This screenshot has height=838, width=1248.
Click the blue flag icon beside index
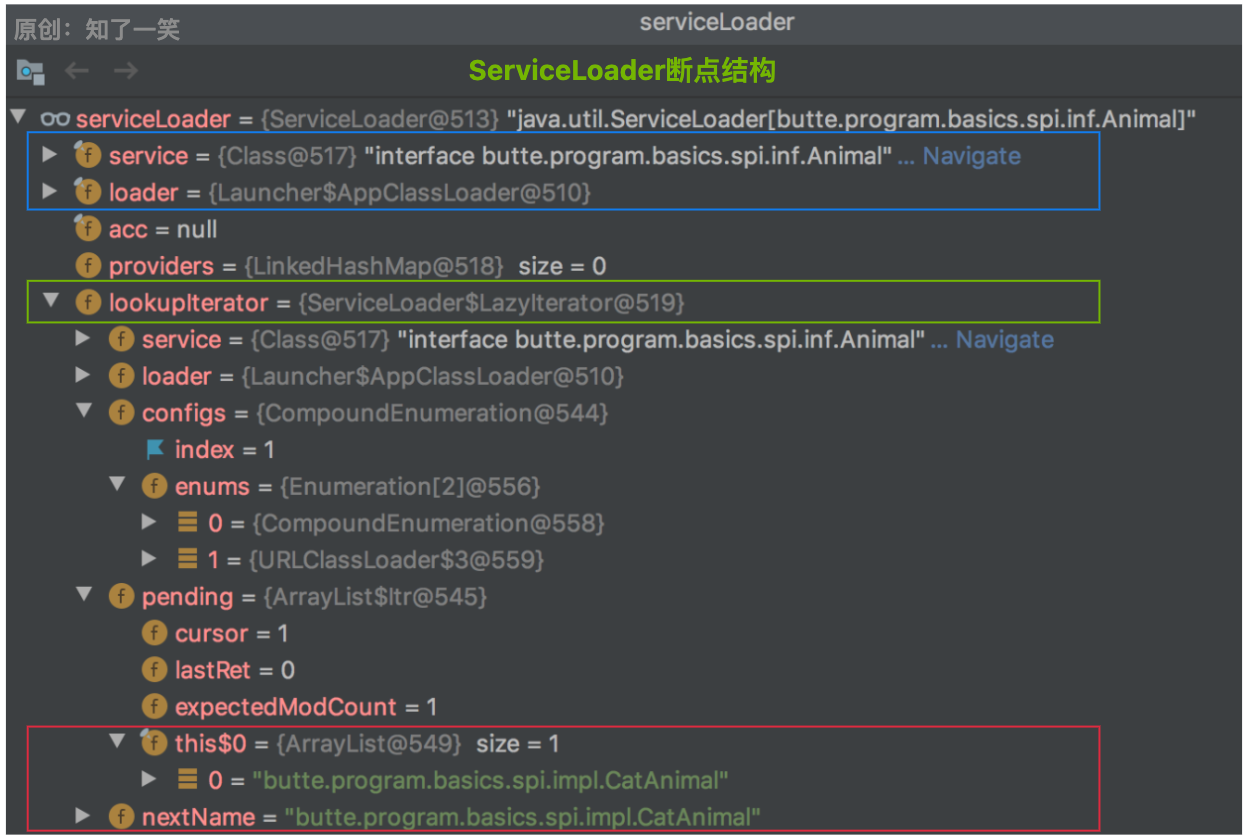[155, 450]
